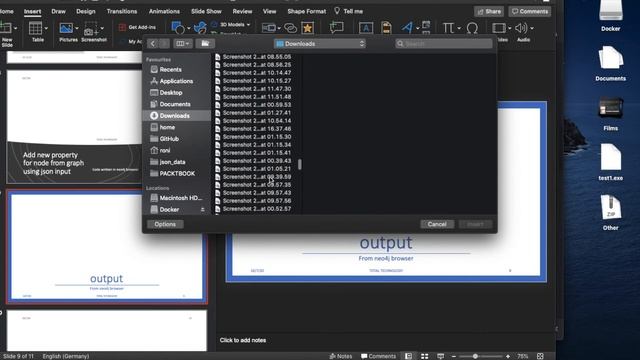Click the Tell me search box
Screen dimensions: 640x360
coord(348,11)
